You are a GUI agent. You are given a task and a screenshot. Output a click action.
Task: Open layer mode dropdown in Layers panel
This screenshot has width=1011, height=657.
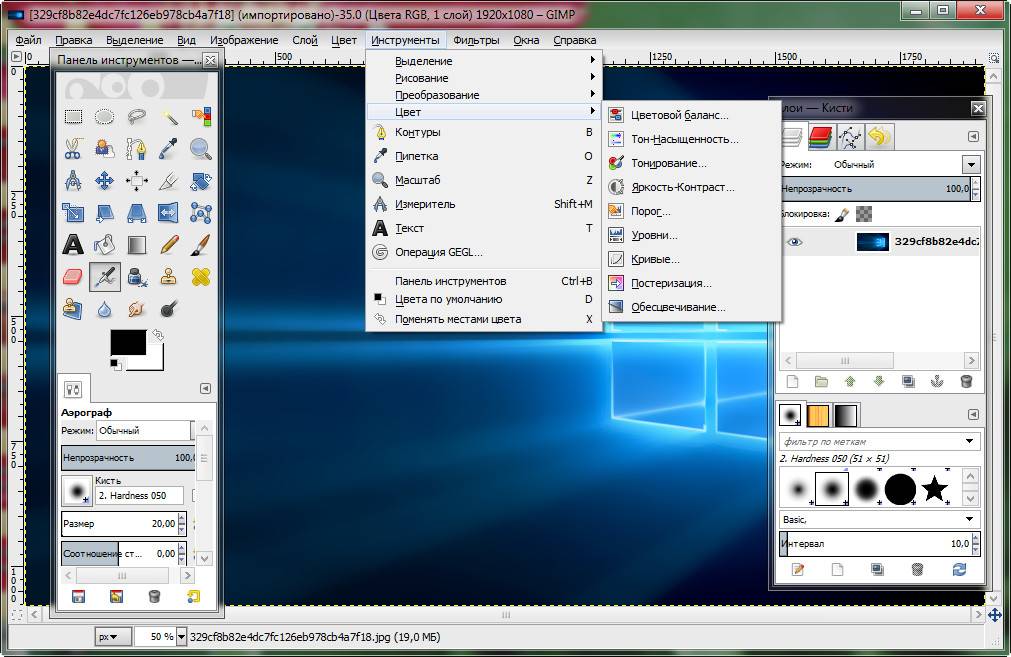click(x=971, y=164)
